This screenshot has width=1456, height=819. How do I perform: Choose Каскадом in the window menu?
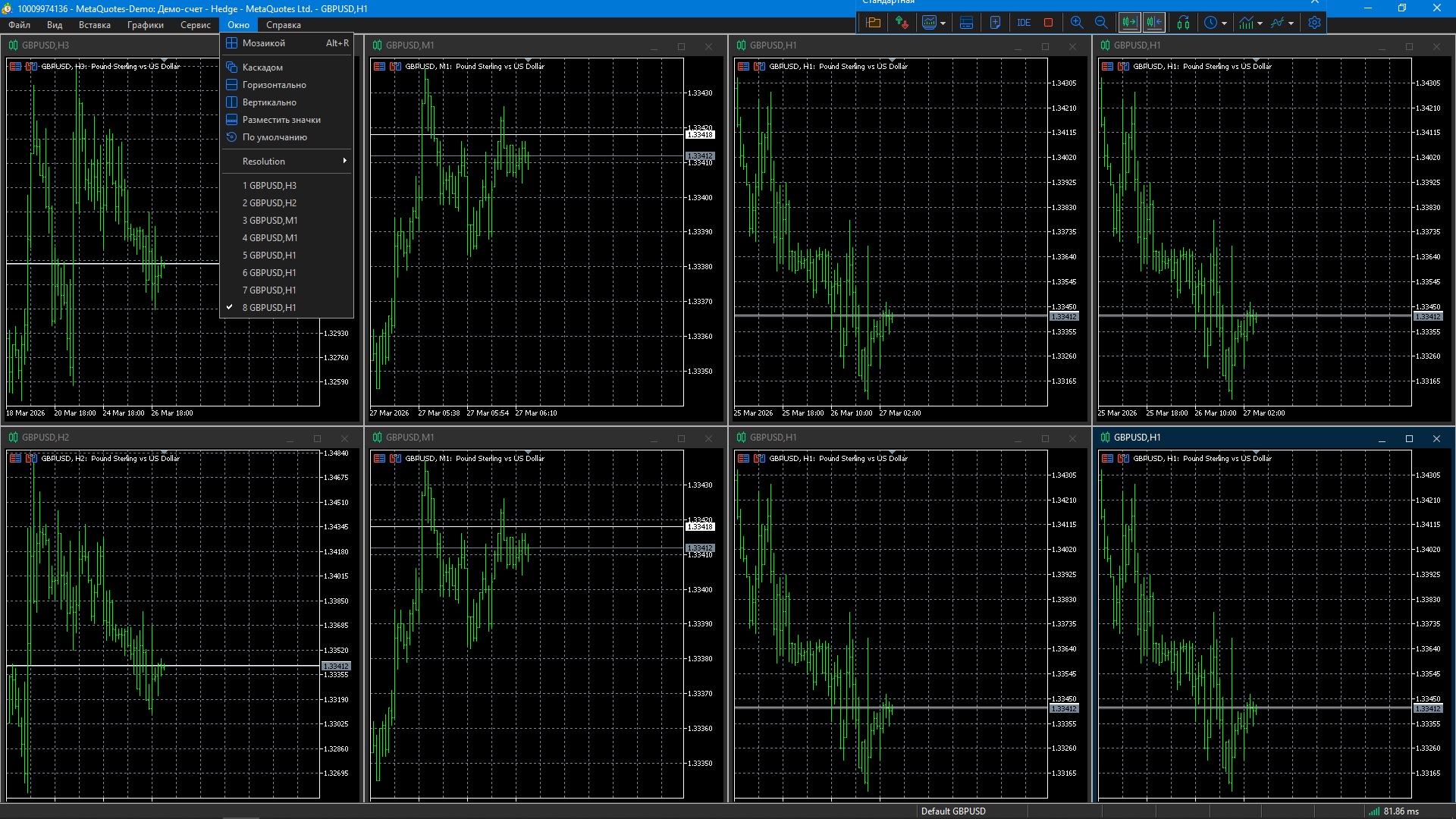tap(262, 67)
